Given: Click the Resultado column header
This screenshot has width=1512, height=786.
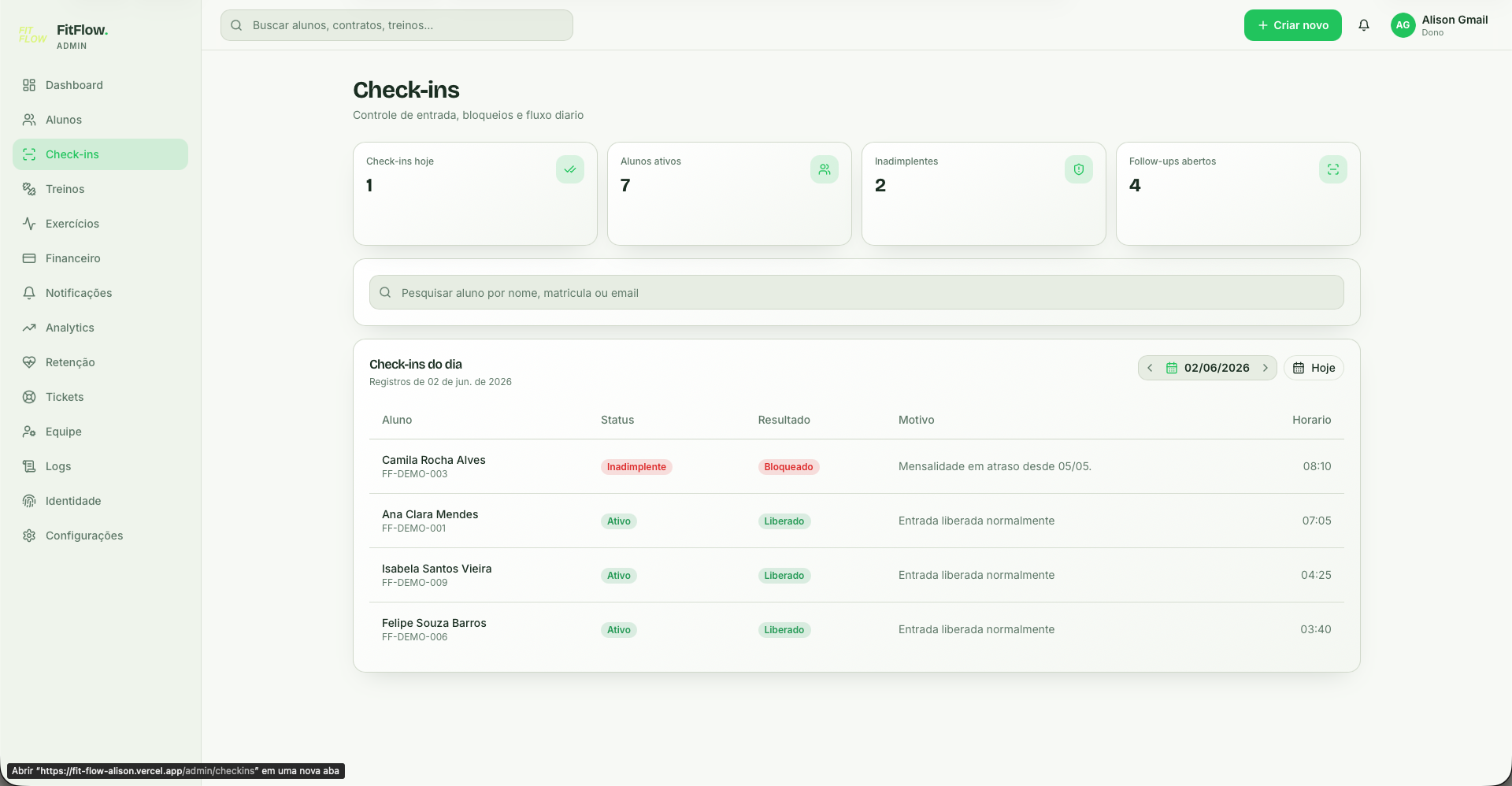Looking at the screenshot, I should (x=784, y=420).
